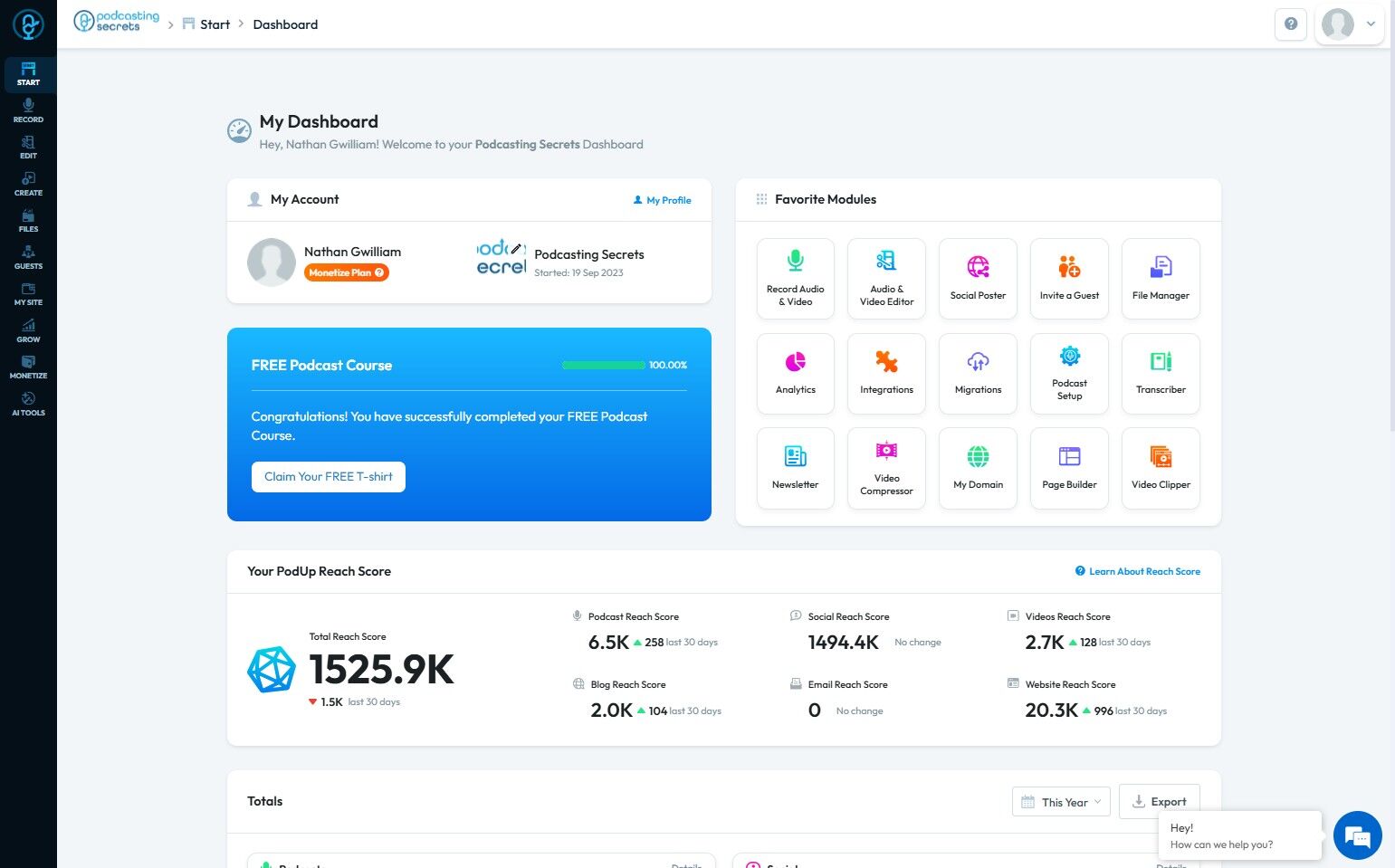
Task: Open the Audio & Video Editor module
Action: (886, 279)
